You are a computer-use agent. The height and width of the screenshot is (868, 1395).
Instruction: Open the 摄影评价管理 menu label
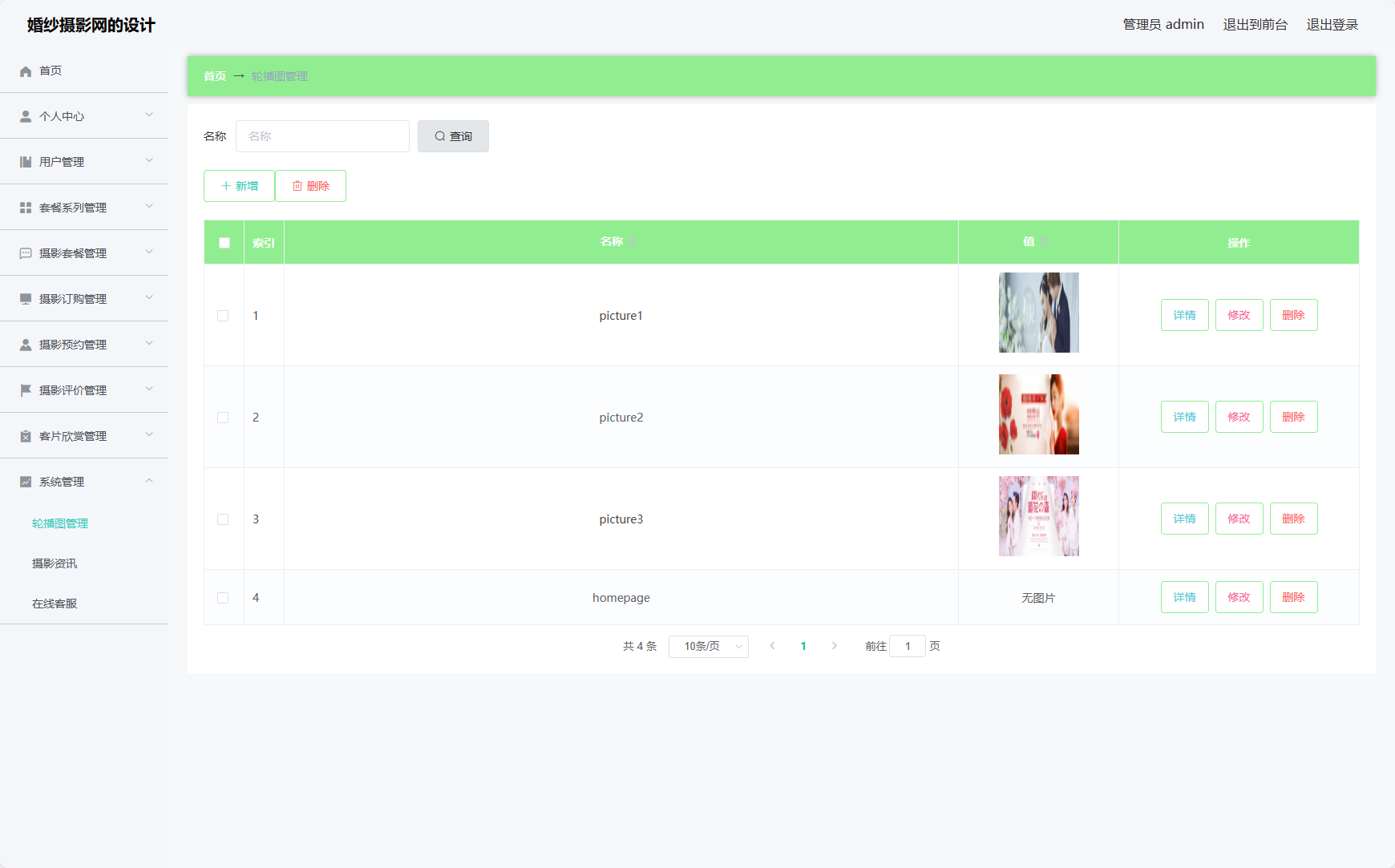73,391
